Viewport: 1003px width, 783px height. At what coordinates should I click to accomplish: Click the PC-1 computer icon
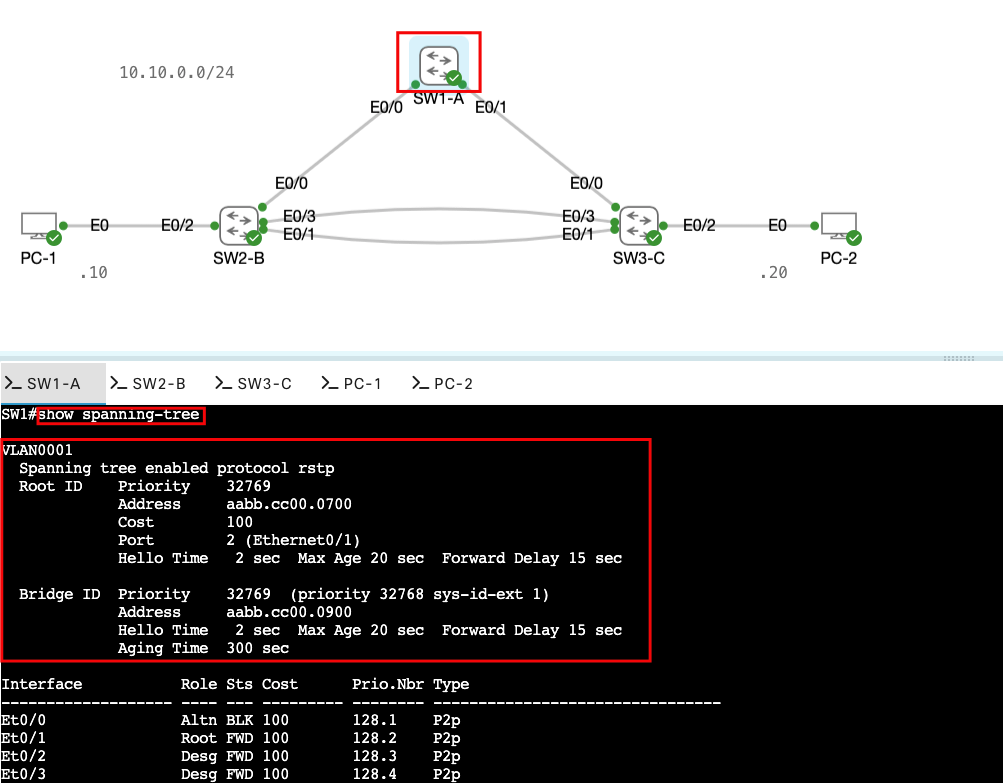coord(39,226)
